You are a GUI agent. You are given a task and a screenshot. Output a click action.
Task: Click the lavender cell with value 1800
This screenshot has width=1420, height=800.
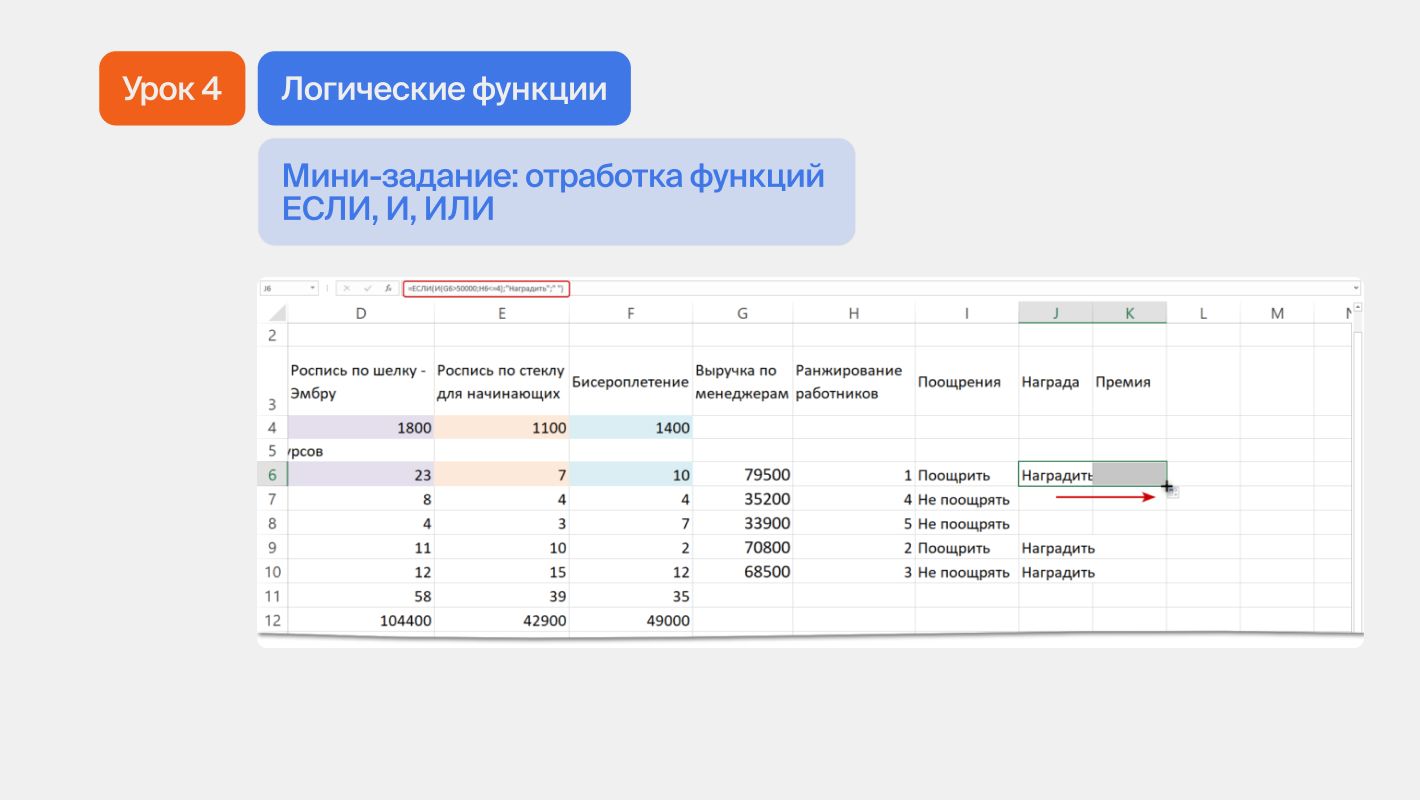pos(361,428)
